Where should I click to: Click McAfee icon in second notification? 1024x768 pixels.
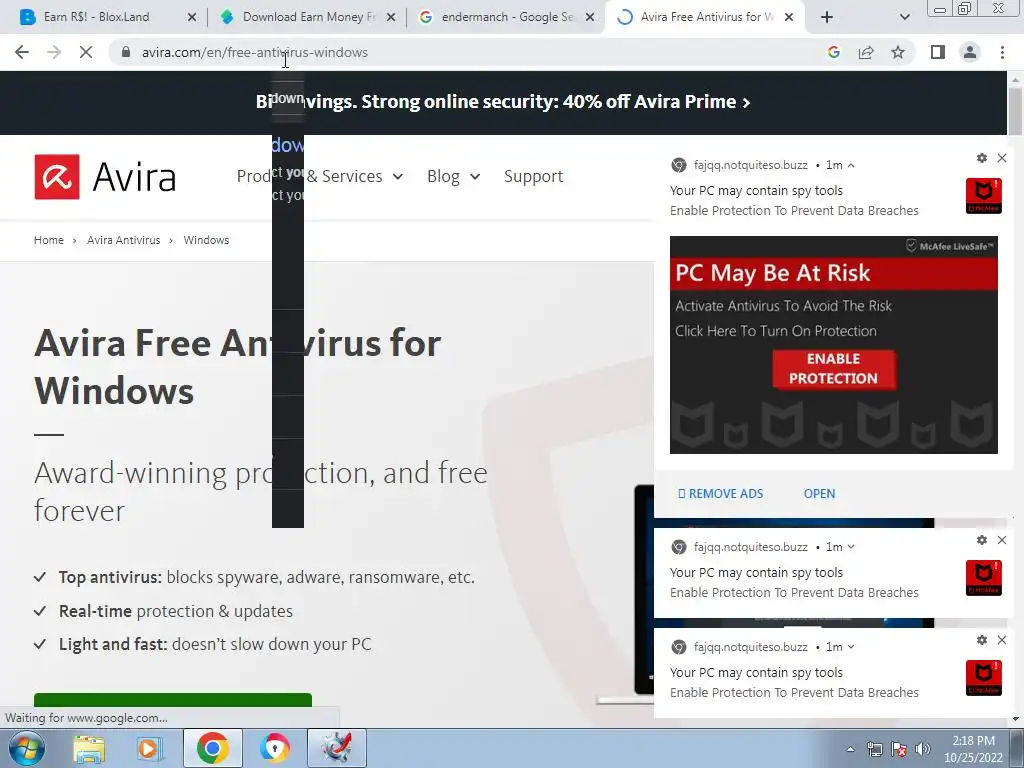[x=984, y=578]
